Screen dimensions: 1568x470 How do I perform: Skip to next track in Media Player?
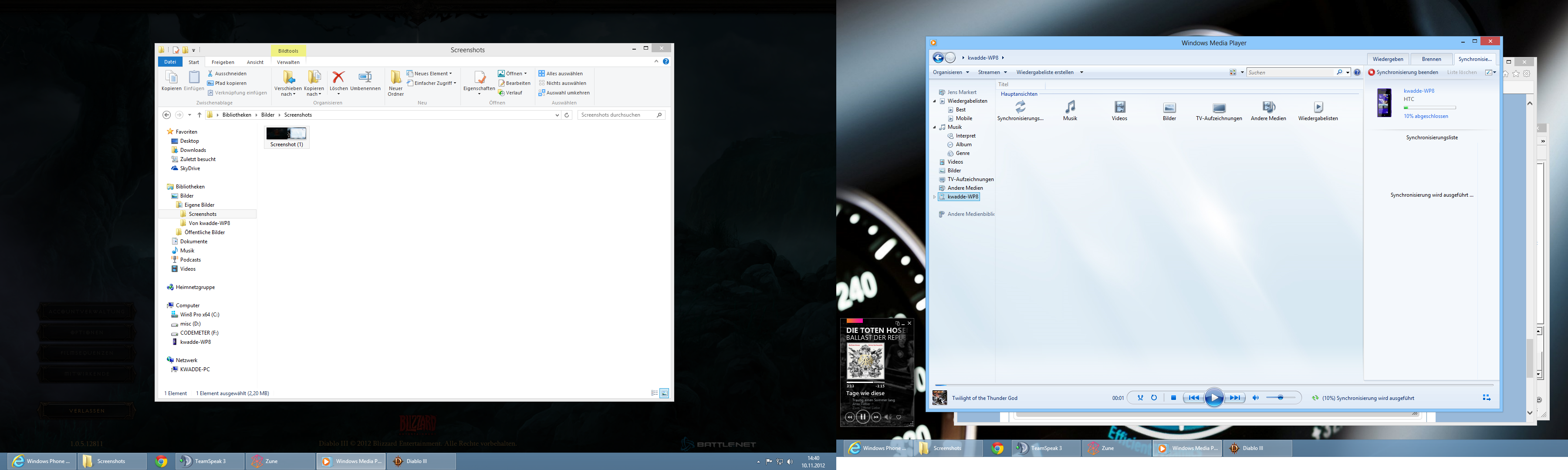1235,398
